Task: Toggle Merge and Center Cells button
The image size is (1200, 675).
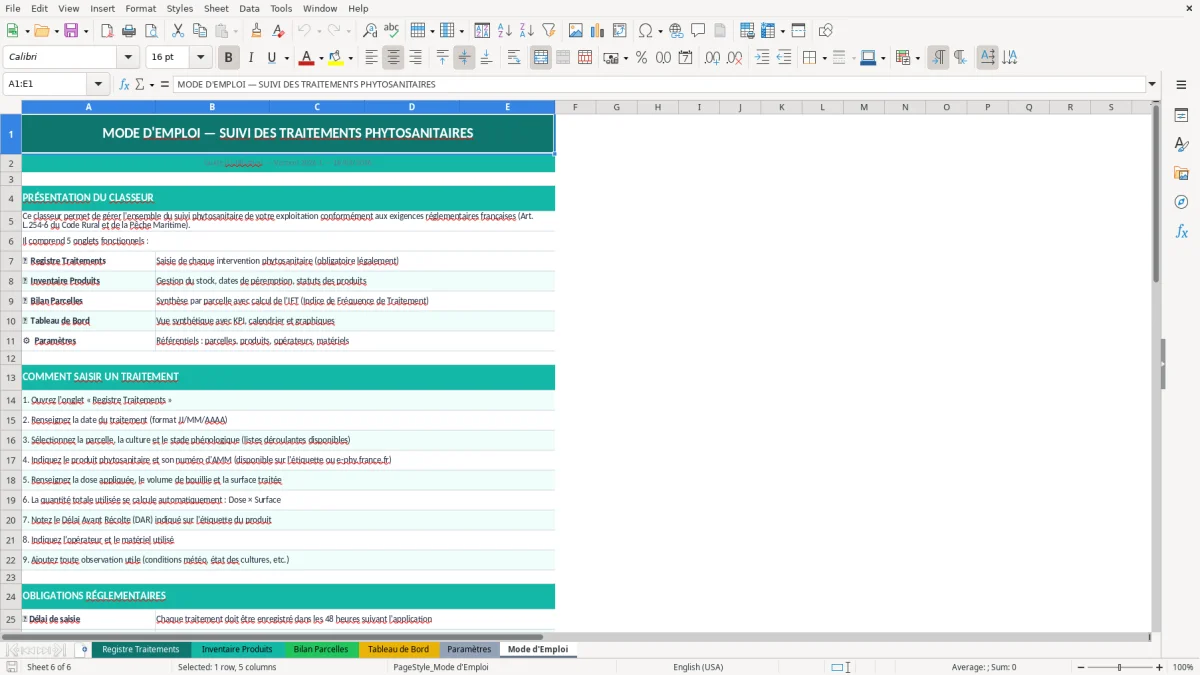Action: [541, 58]
